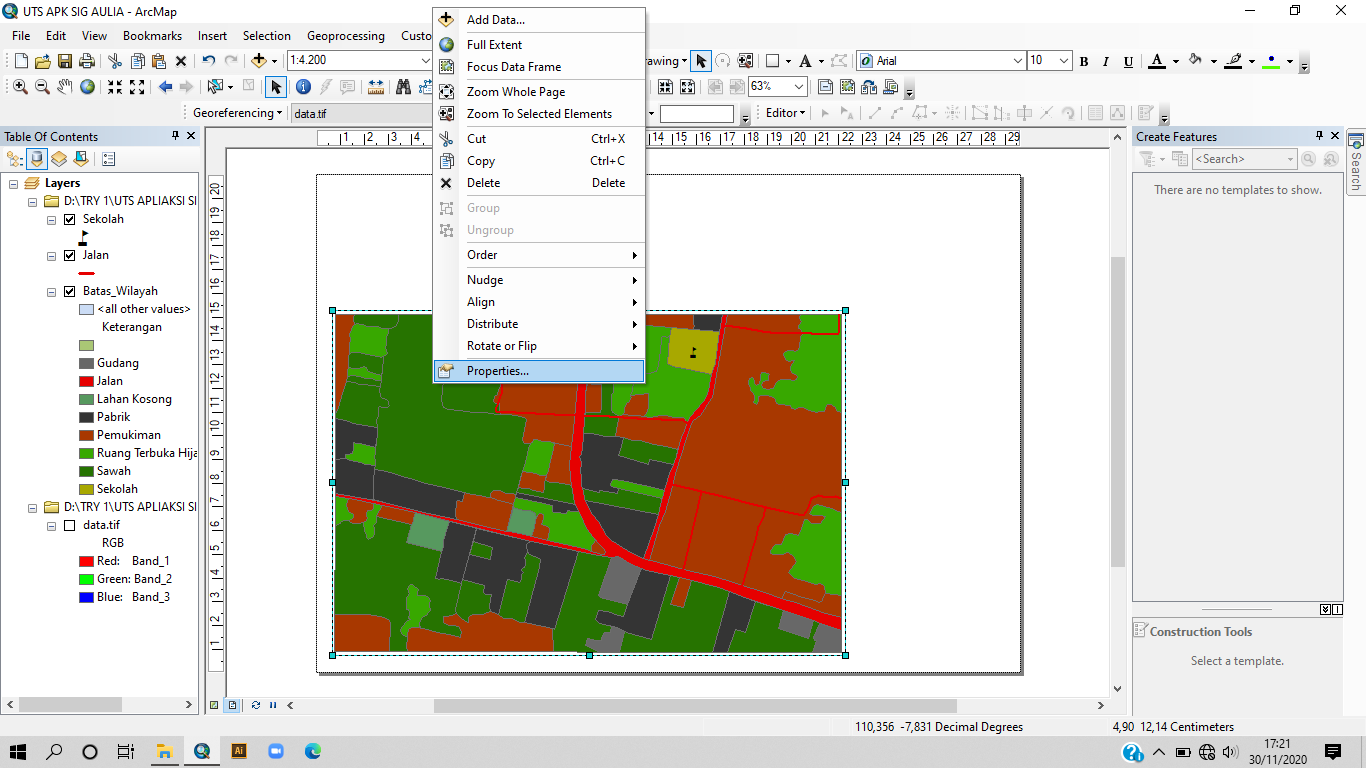The width and height of the screenshot is (1366, 768).
Task: Activate the Pan hand tool
Action: tap(65, 87)
